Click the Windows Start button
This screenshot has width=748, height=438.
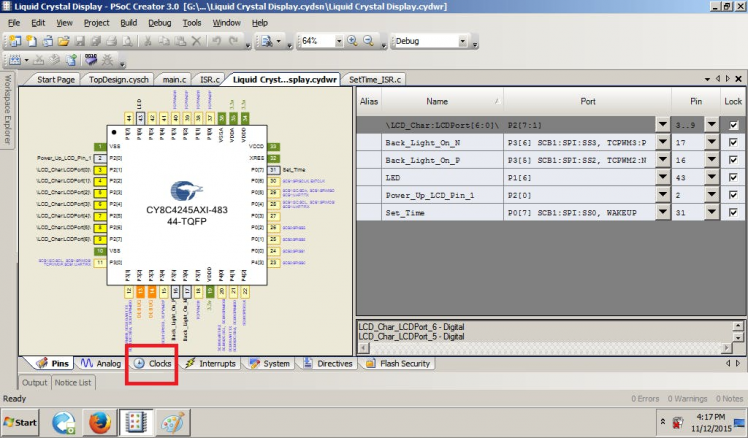(22, 422)
